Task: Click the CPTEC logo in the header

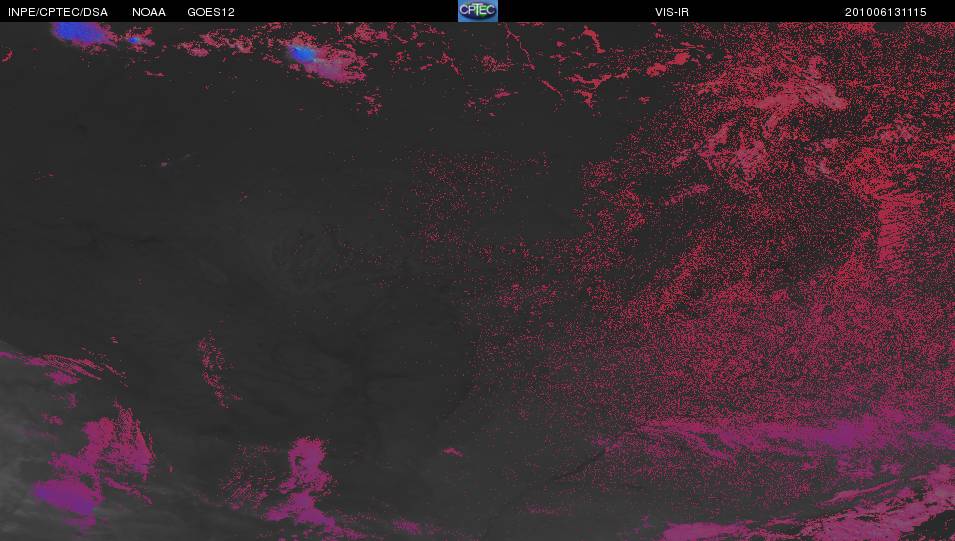Action: 478,11
